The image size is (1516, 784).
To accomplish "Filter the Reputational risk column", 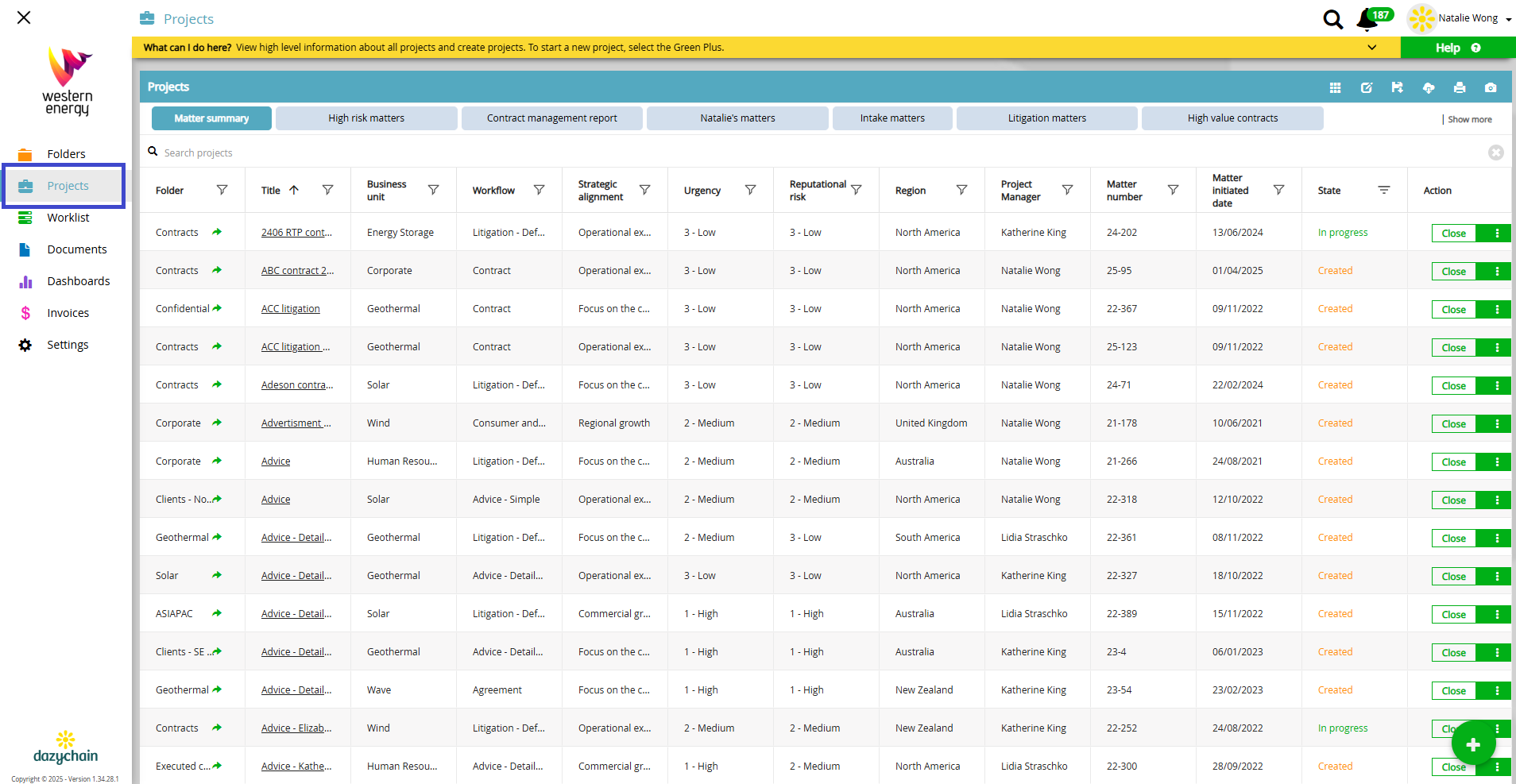I will [856, 190].
